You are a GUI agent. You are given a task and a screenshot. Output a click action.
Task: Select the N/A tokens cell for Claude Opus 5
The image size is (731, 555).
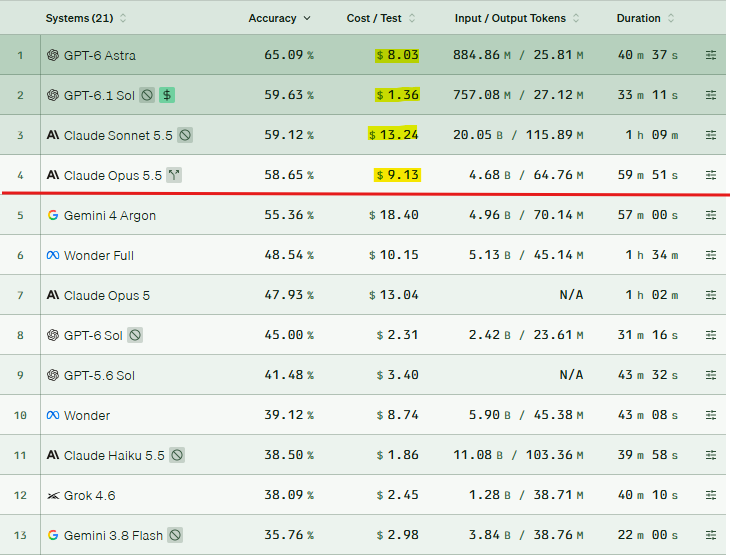coord(571,295)
